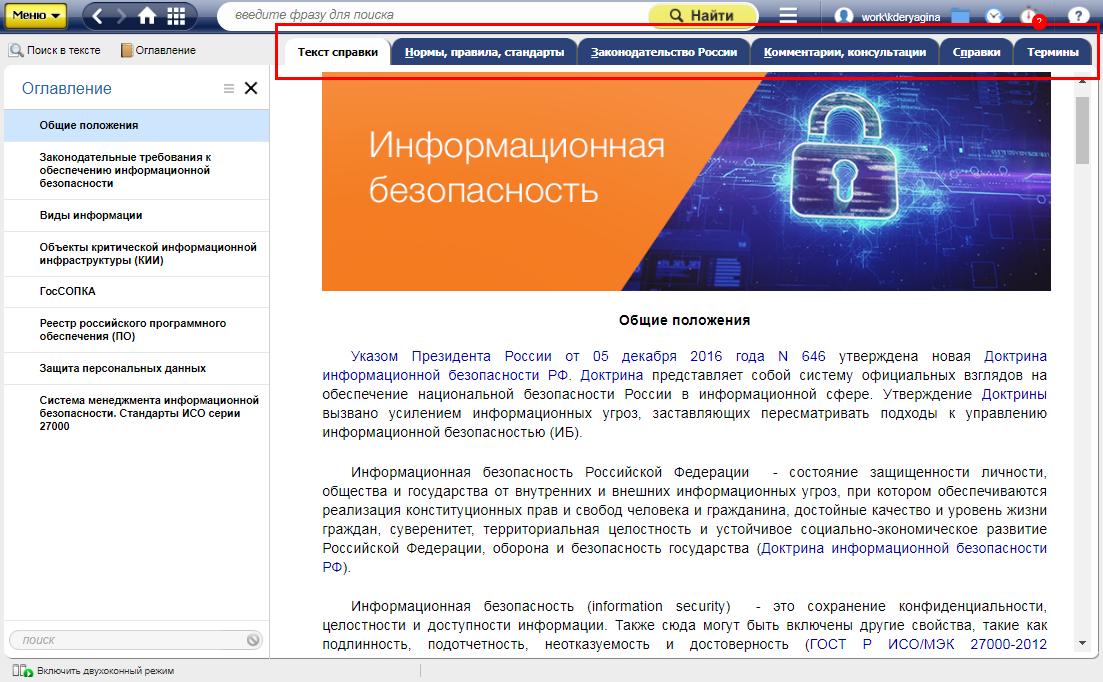Toggle the Оглавление panel from toolbar
1103x682 pixels.
[x=158, y=50]
